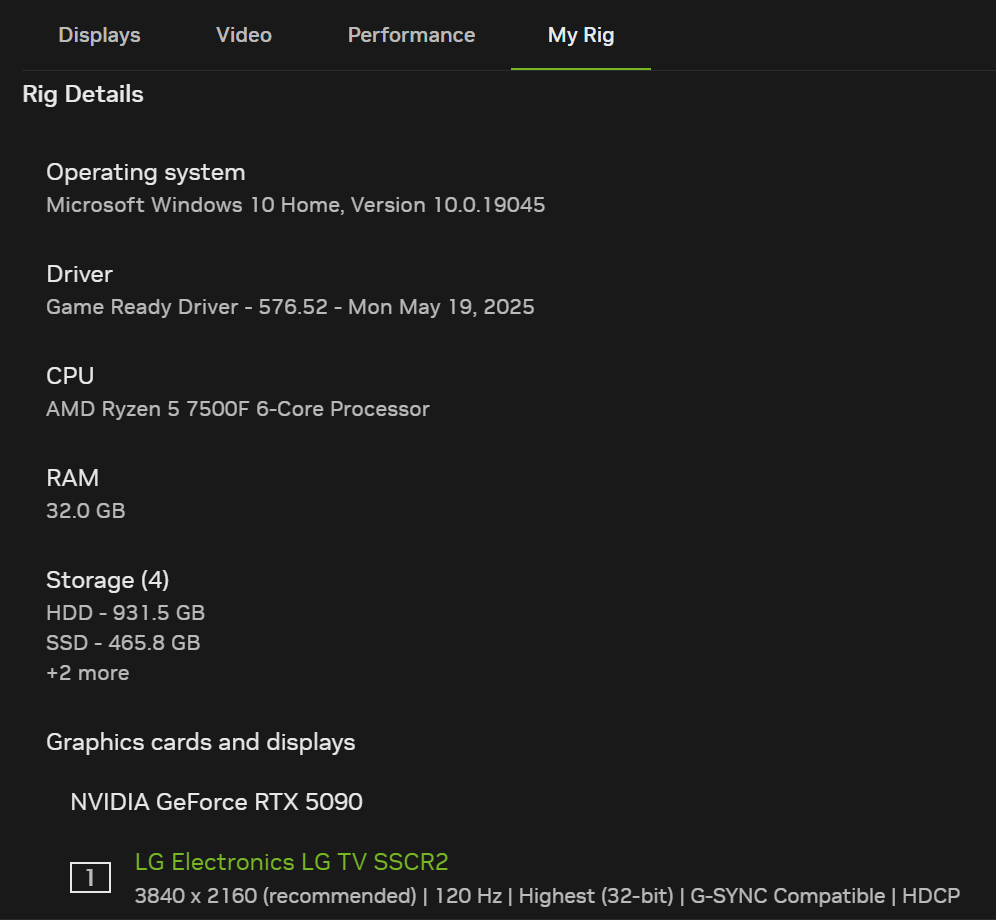Select the Operating system label
The width and height of the screenshot is (996, 920).
pos(145,173)
